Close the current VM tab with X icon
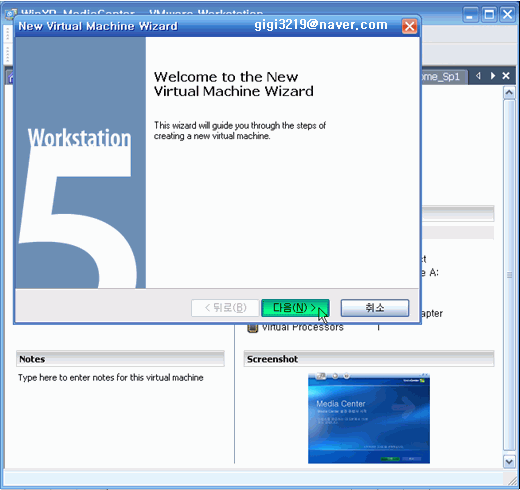 coord(506,76)
